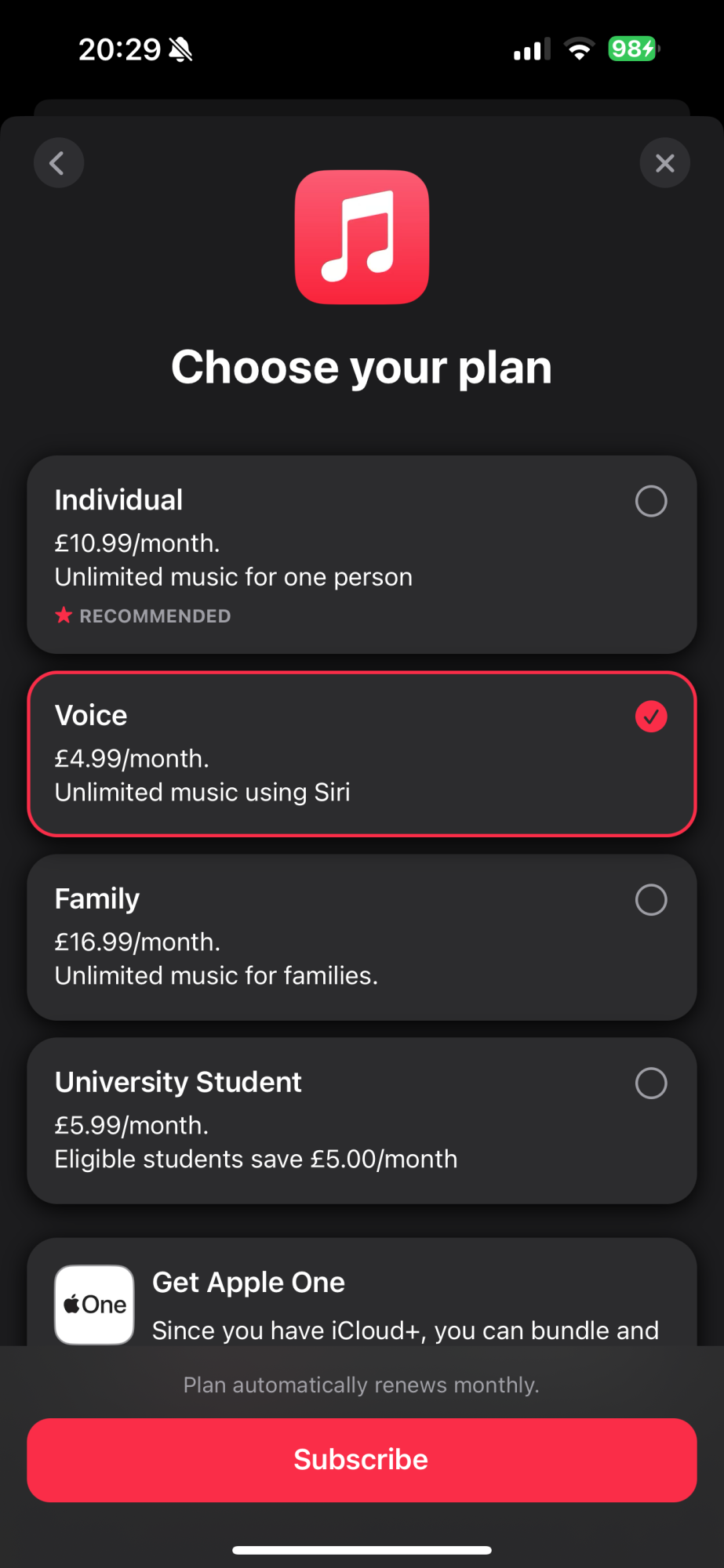Tap the Voice plan £4.99/month price
724x1568 pixels.
(x=132, y=758)
